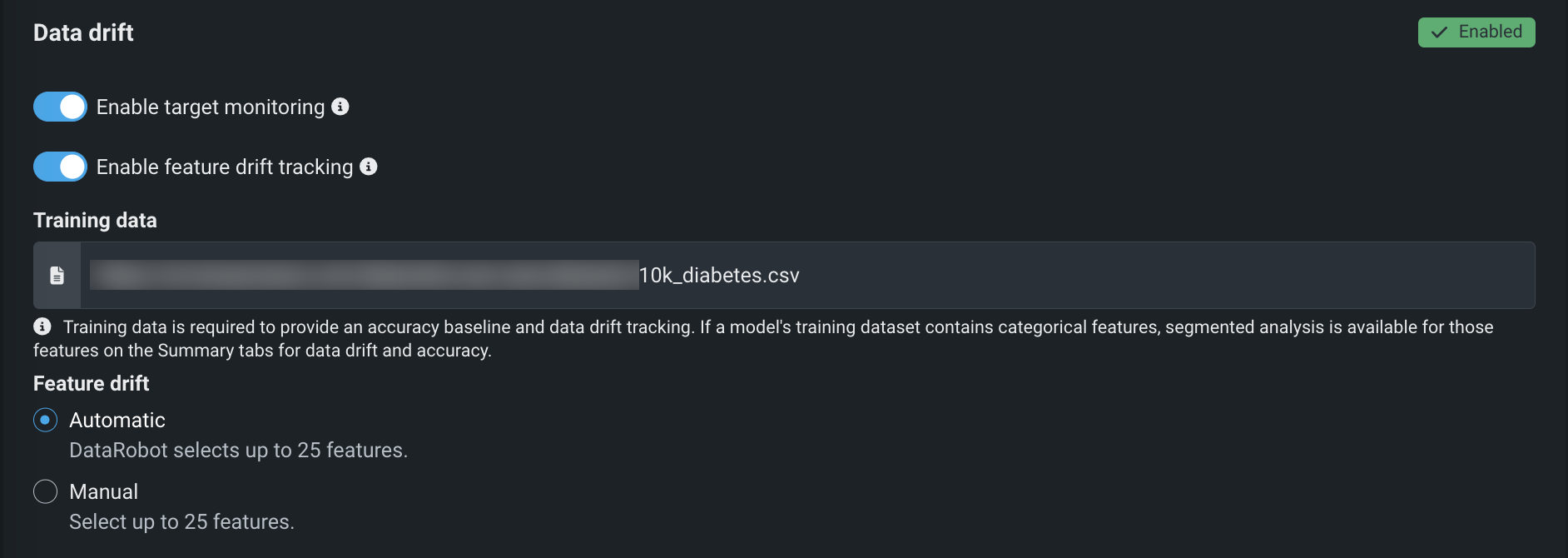Click the info icon before training data note

[42, 326]
